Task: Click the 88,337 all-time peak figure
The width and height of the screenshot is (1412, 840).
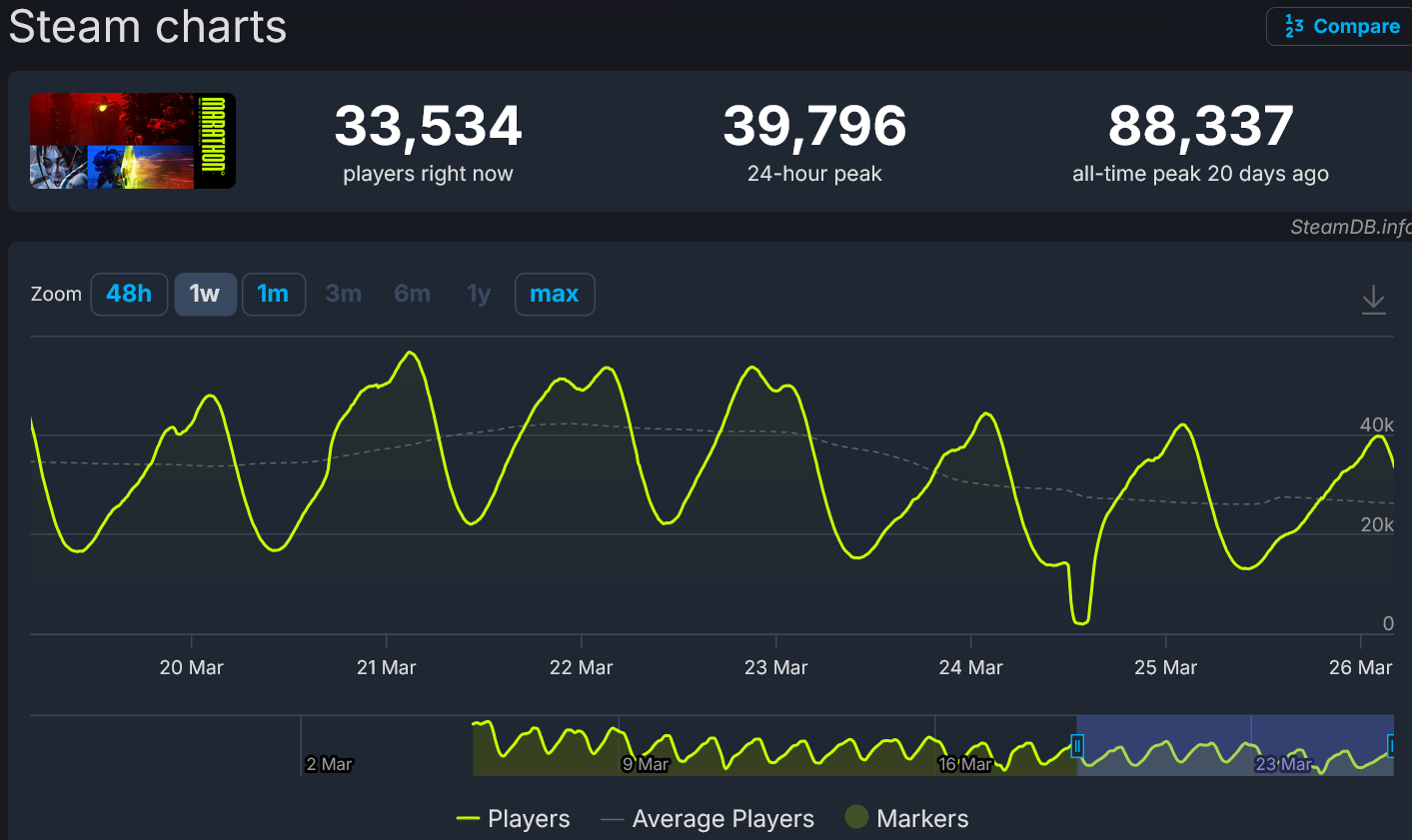Action: [x=1200, y=126]
